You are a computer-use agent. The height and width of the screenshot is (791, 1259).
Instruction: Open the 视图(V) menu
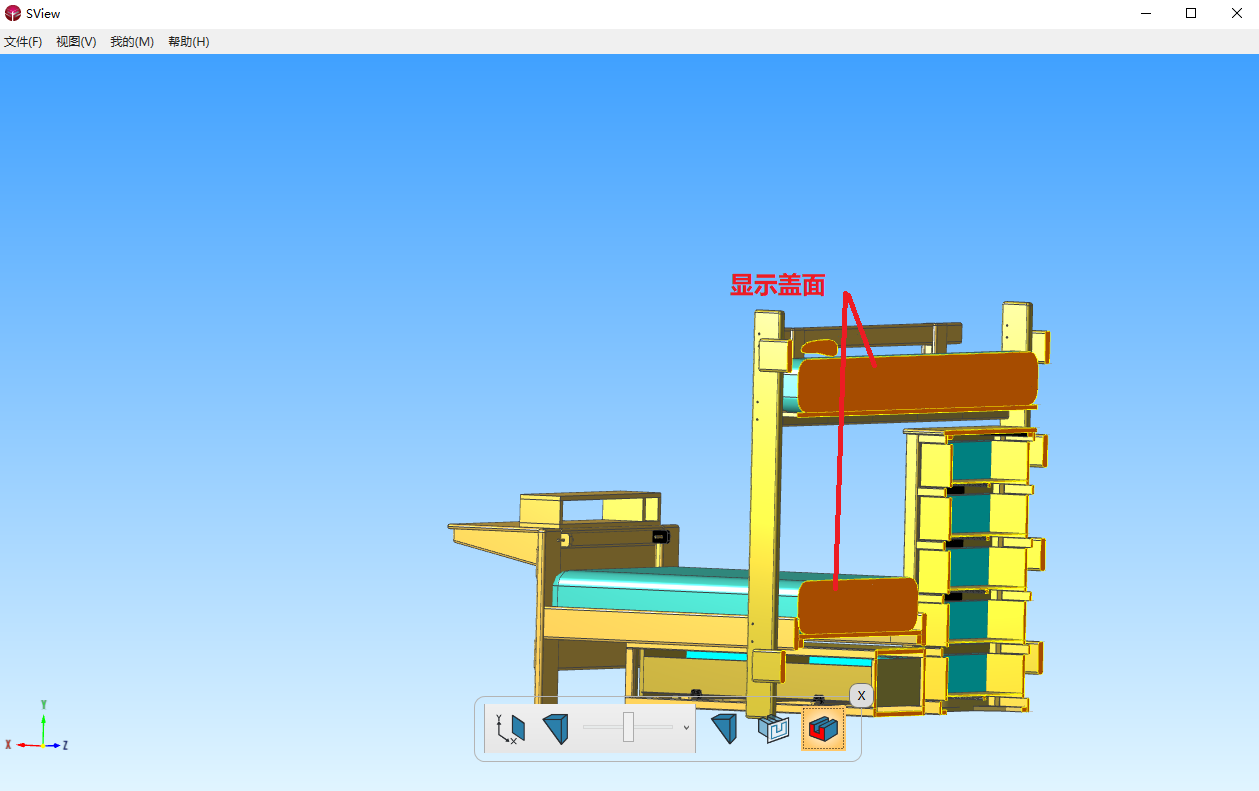tap(76, 42)
